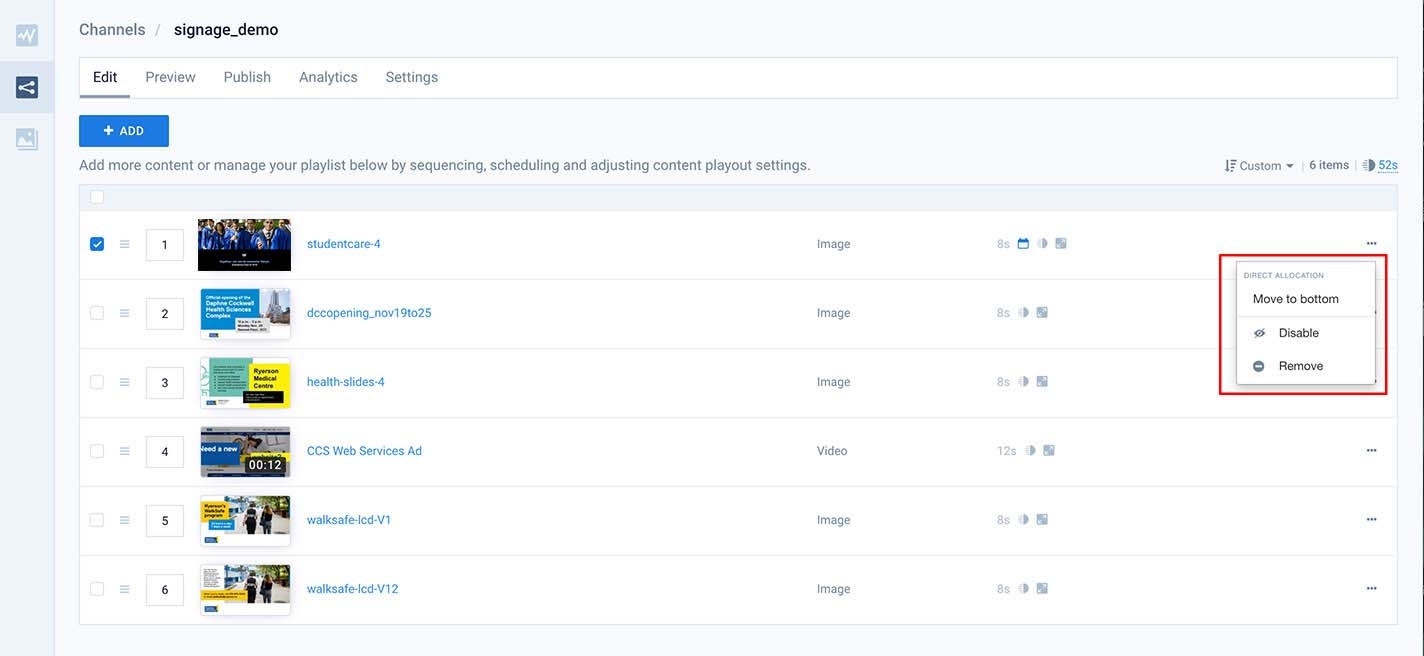Viewport: 1424px width, 656px height.
Task: Open the activity monitor sidebar icon
Action: click(27, 35)
